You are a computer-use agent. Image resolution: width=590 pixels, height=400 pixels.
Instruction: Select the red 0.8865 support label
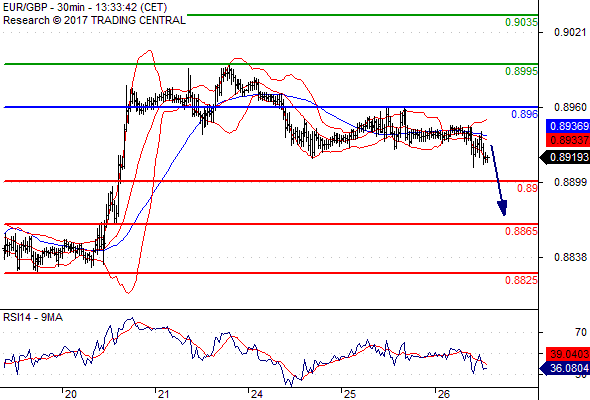[521, 231]
